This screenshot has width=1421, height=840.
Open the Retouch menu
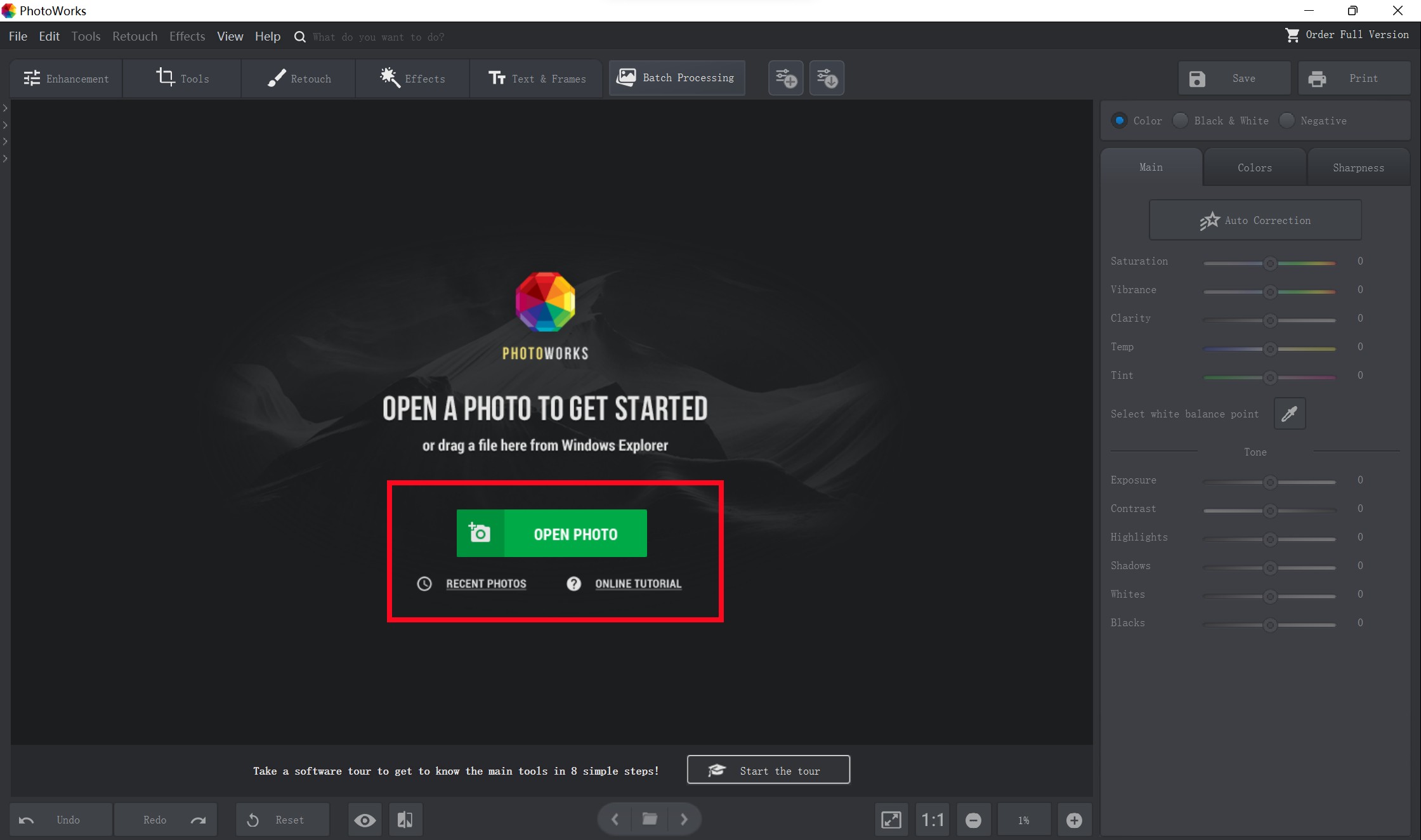[x=134, y=36]
